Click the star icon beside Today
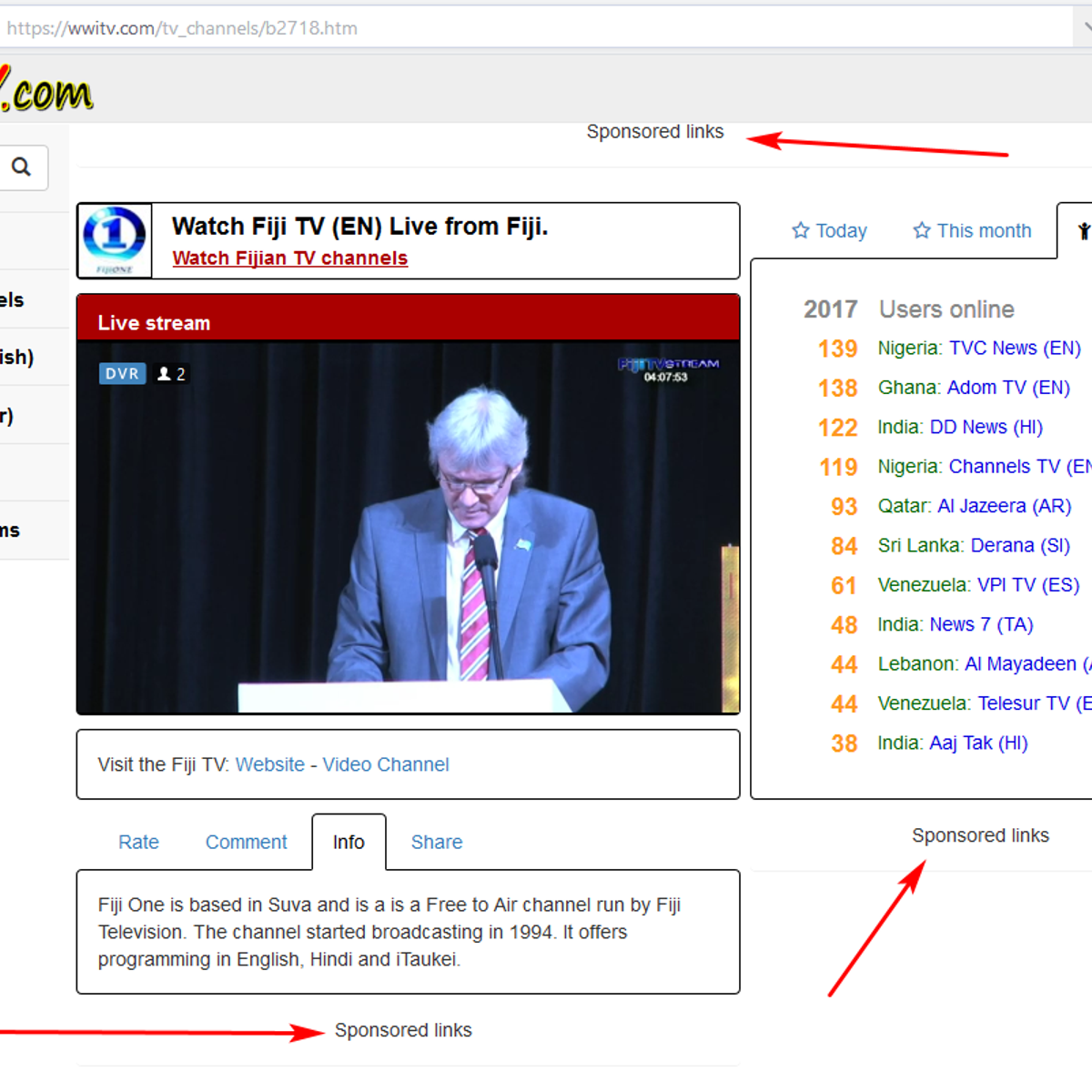This screenshot has width=1092, height=1092. click(801, 230)
